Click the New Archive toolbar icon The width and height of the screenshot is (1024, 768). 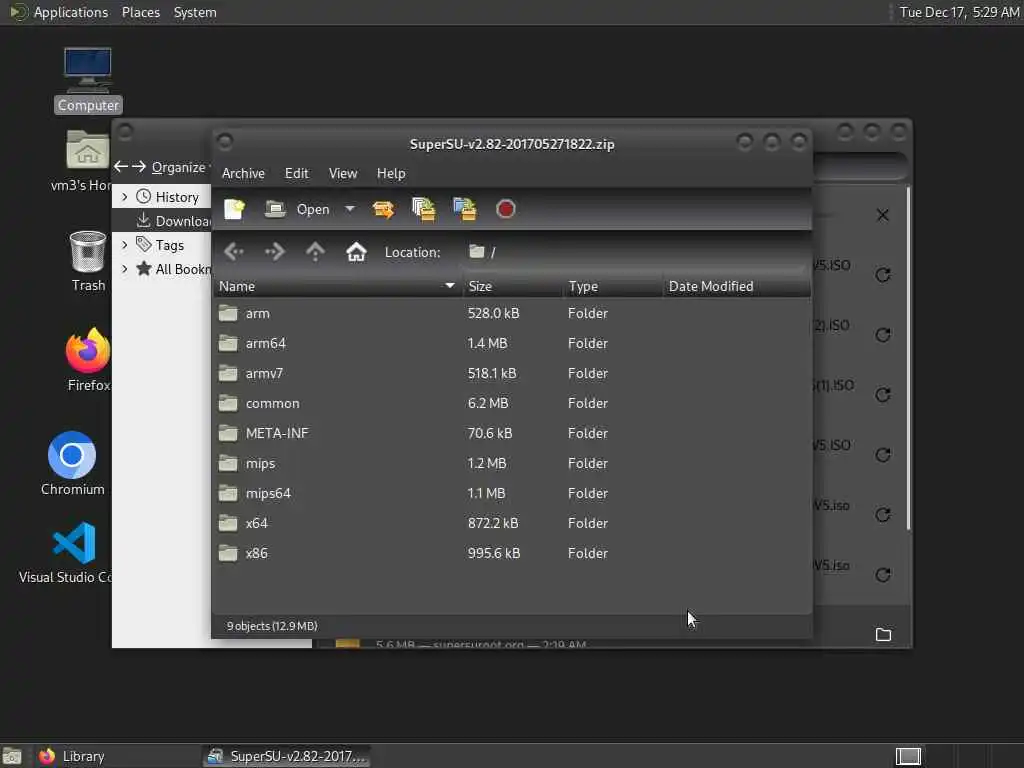[234, 209]
